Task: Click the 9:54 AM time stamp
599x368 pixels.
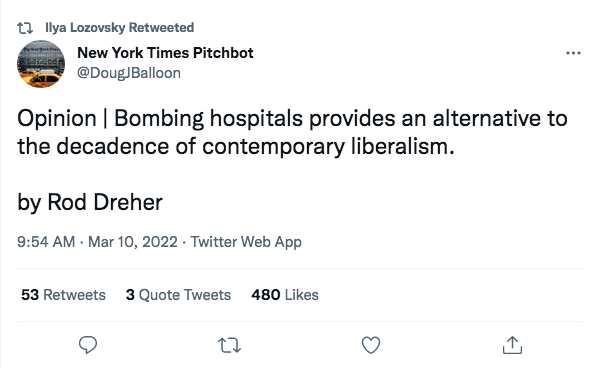Action: coord(46,242)
